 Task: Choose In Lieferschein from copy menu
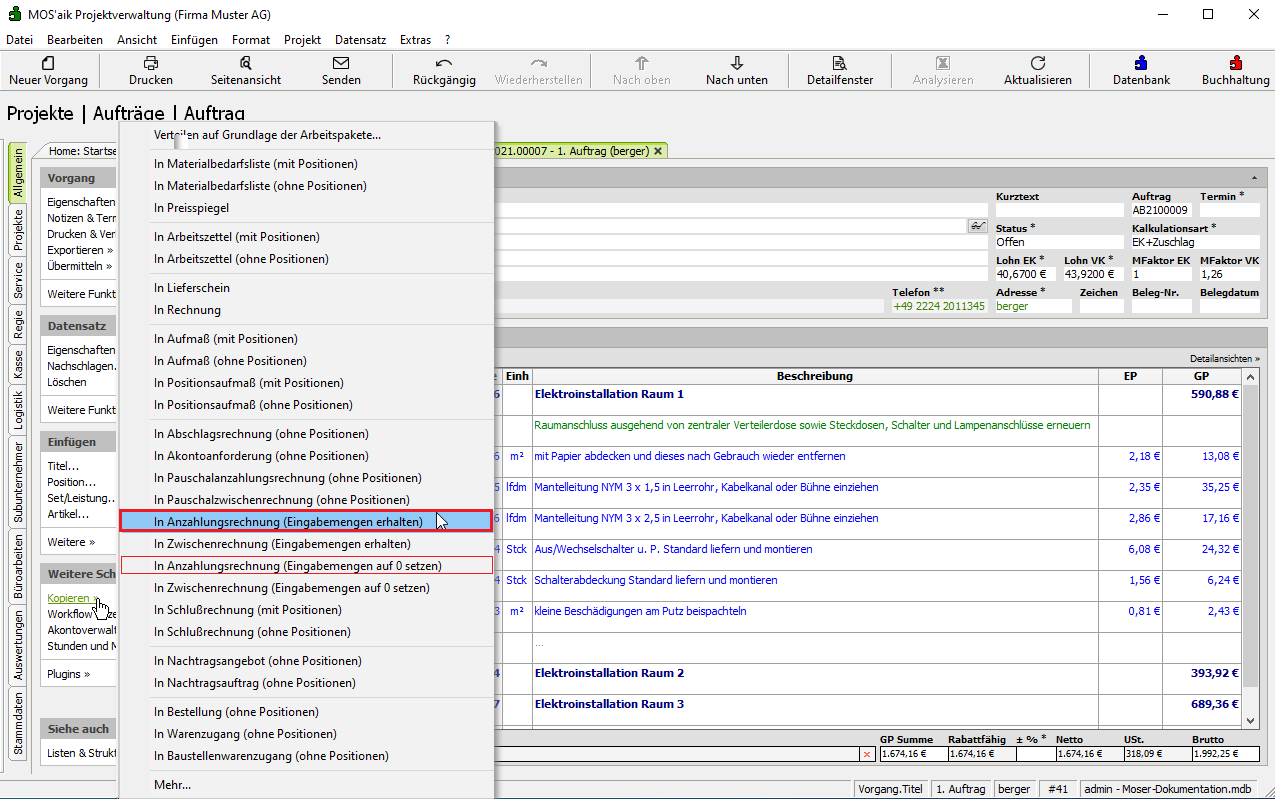pos(192,288)
